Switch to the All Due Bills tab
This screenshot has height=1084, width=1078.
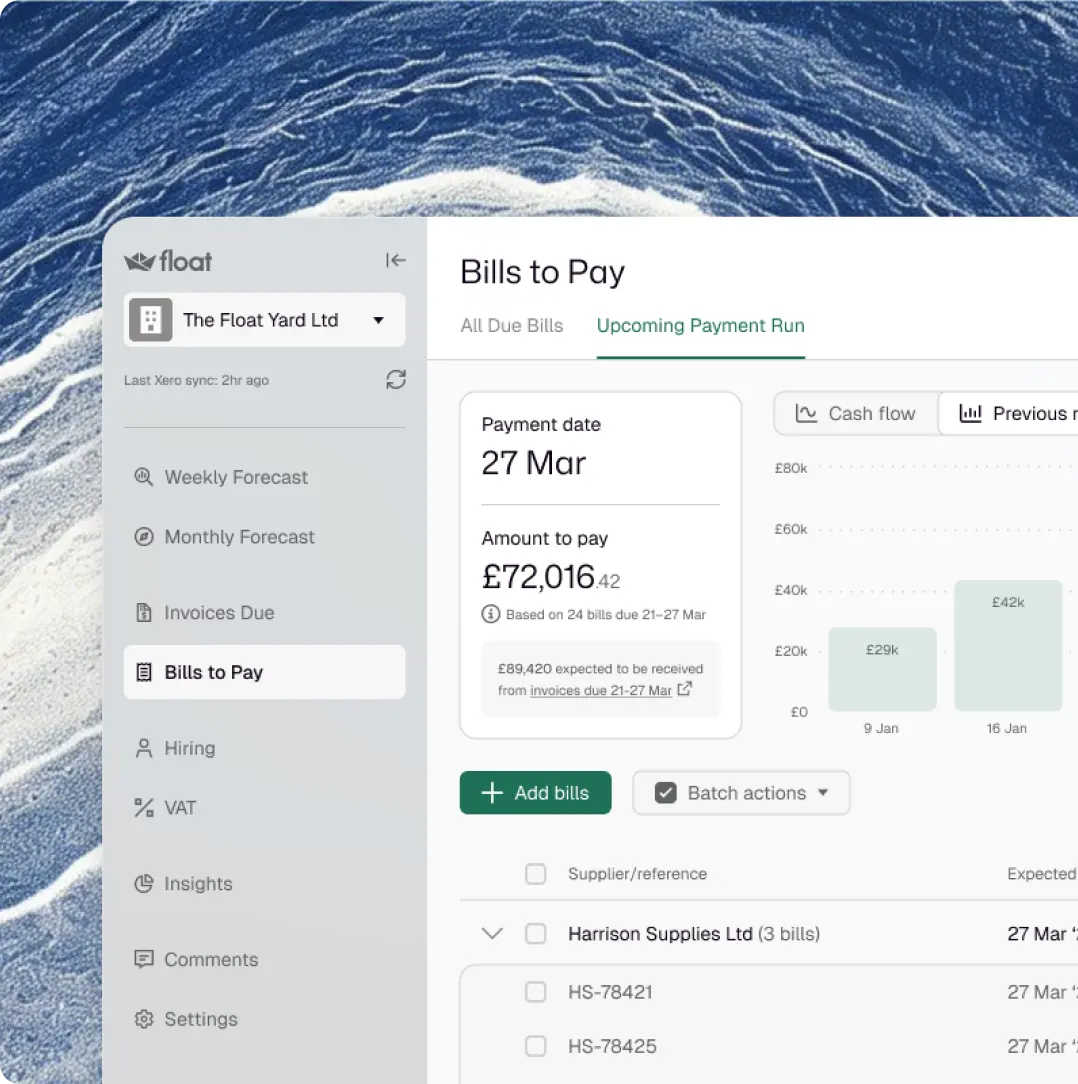point(512,326)
